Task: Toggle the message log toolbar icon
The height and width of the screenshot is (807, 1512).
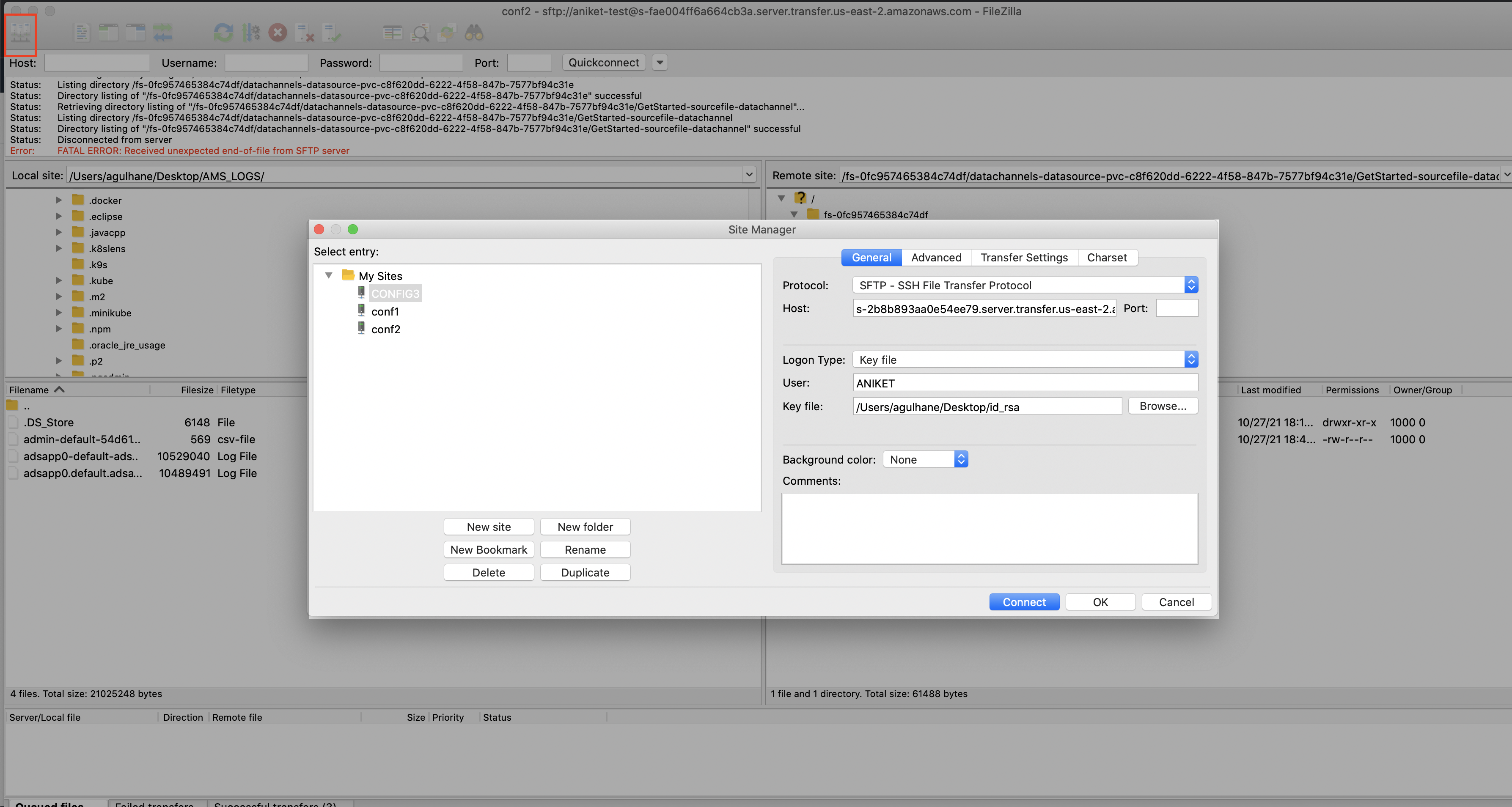Action: coord(82,33)
